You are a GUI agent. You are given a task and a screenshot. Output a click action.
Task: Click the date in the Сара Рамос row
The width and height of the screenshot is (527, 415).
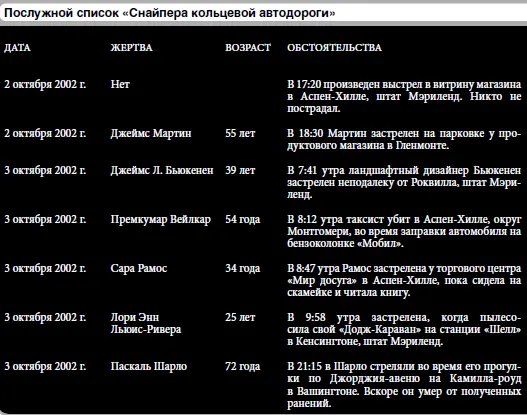point(45,268)
